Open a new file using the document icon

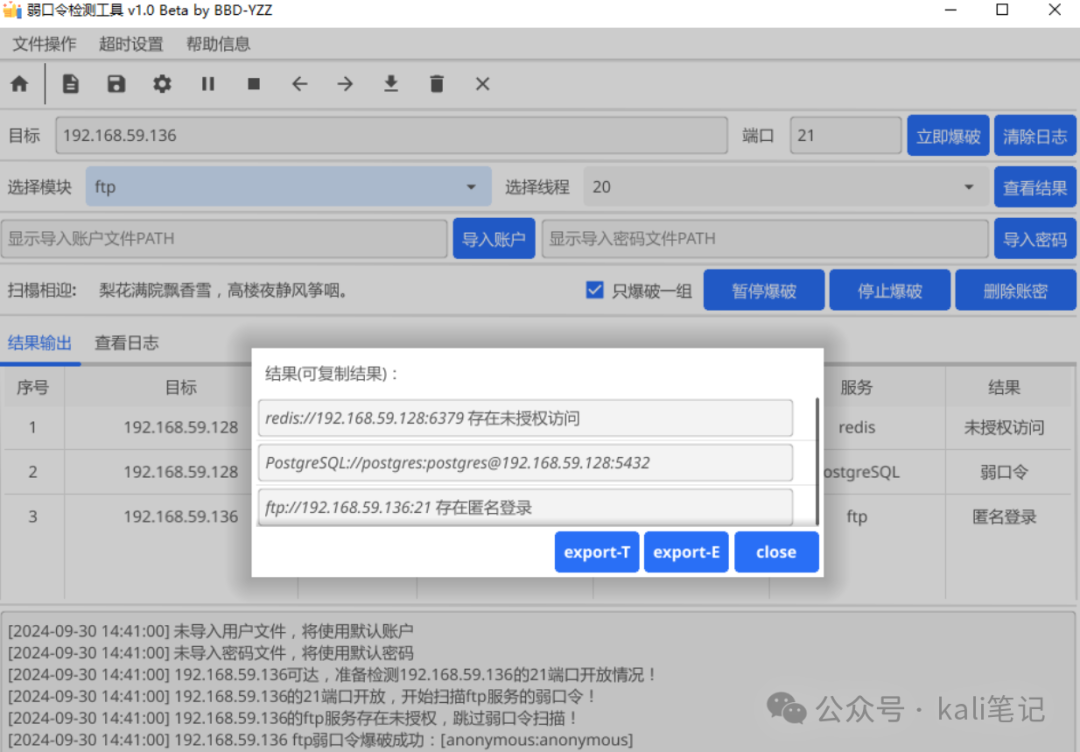[70, 84]
